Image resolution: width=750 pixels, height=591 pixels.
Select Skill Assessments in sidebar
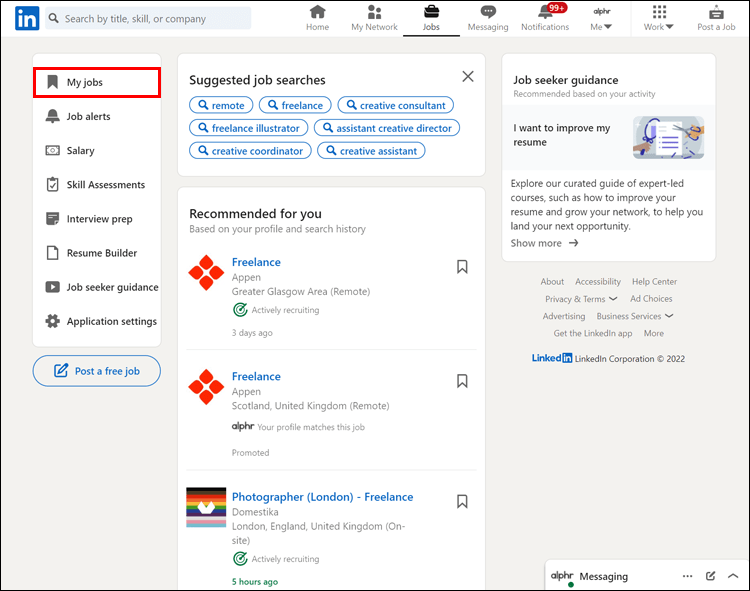click(x=105, y=185)
